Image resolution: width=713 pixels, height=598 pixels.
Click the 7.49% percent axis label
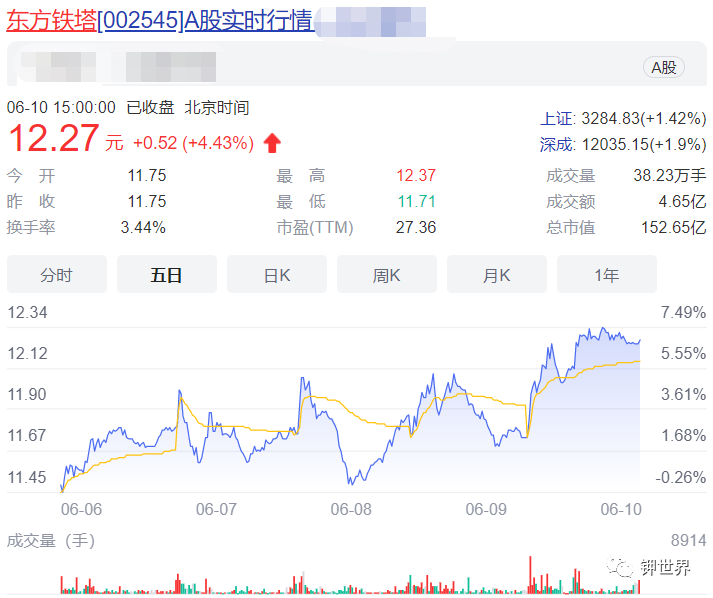(683, 313)
